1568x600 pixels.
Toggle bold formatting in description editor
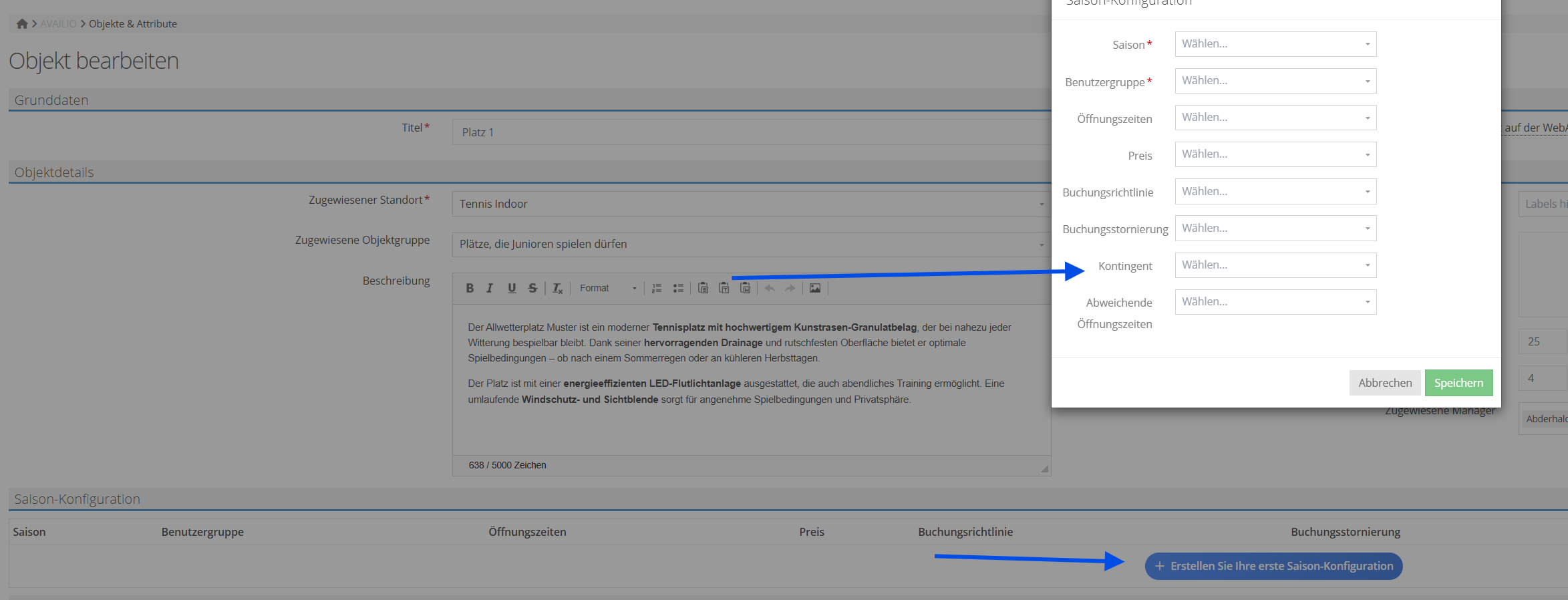coord(470,288)
